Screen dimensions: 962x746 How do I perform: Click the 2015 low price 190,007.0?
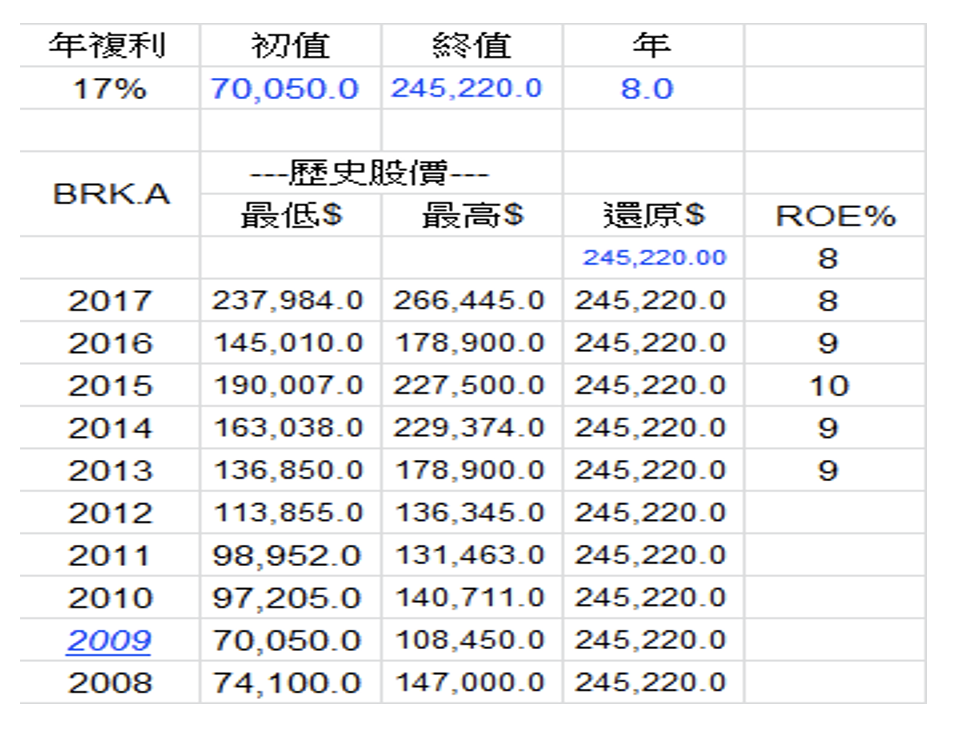pyautogui.click(x=288, y=385)
